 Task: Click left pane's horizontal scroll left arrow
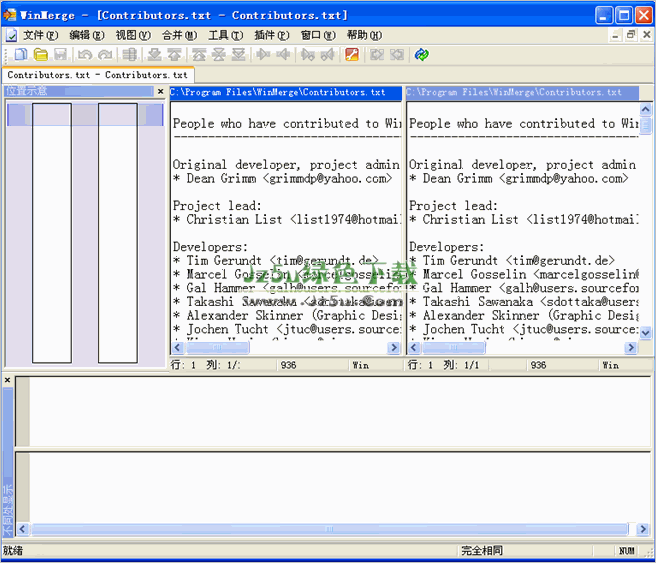pos(177,348)
